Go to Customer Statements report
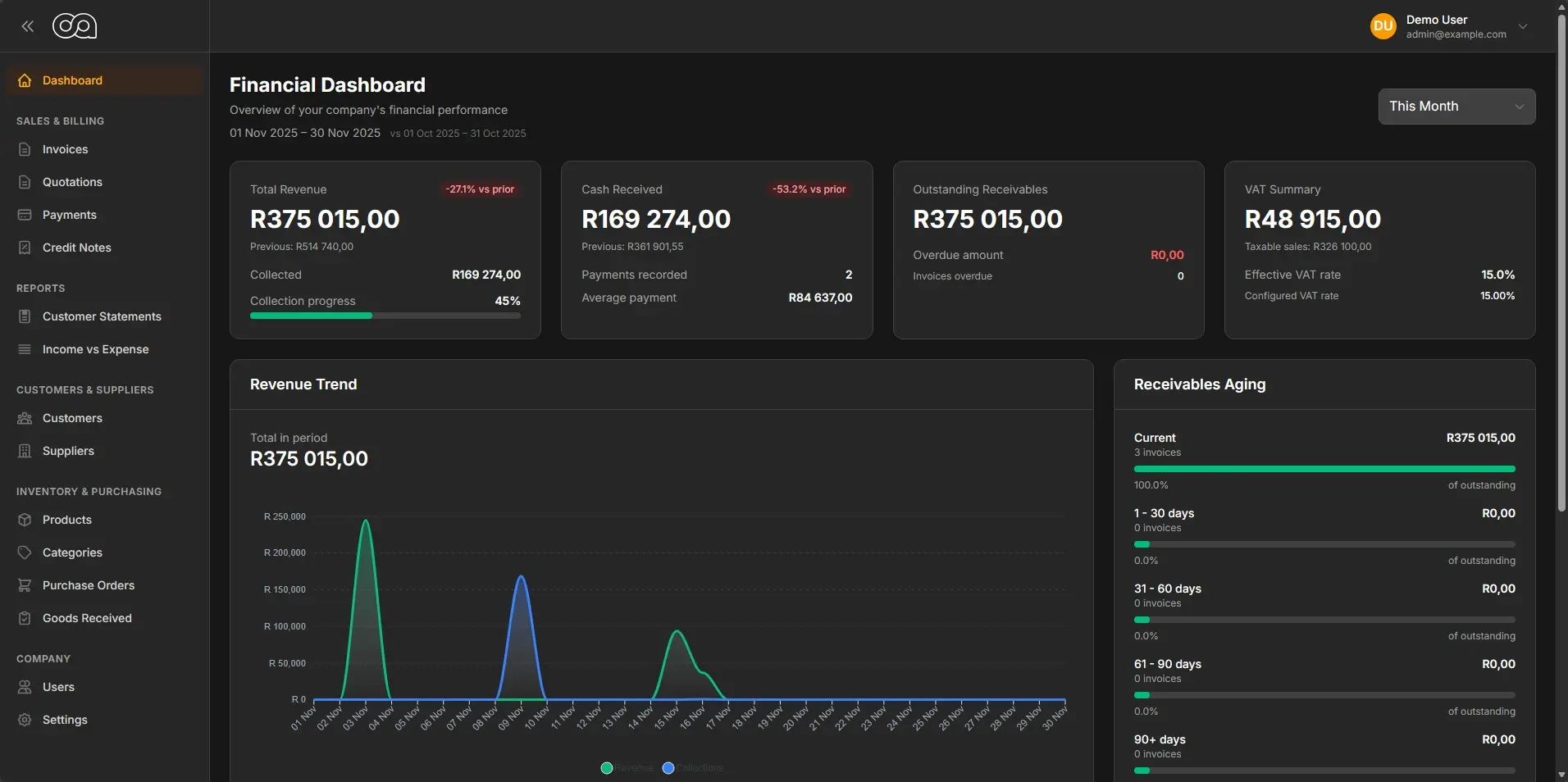 102,316
